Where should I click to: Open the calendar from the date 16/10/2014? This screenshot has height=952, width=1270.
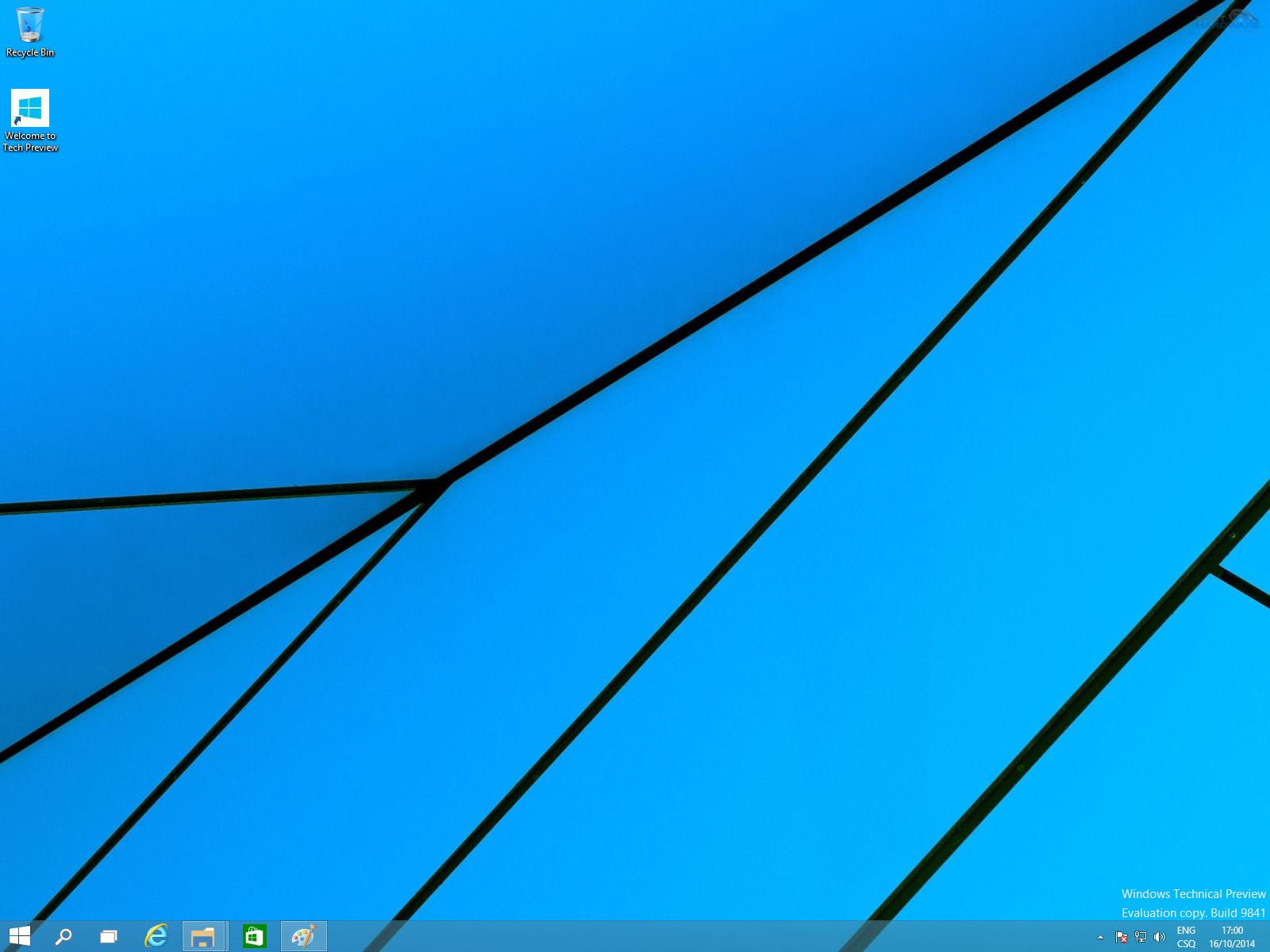(1232, 944)
